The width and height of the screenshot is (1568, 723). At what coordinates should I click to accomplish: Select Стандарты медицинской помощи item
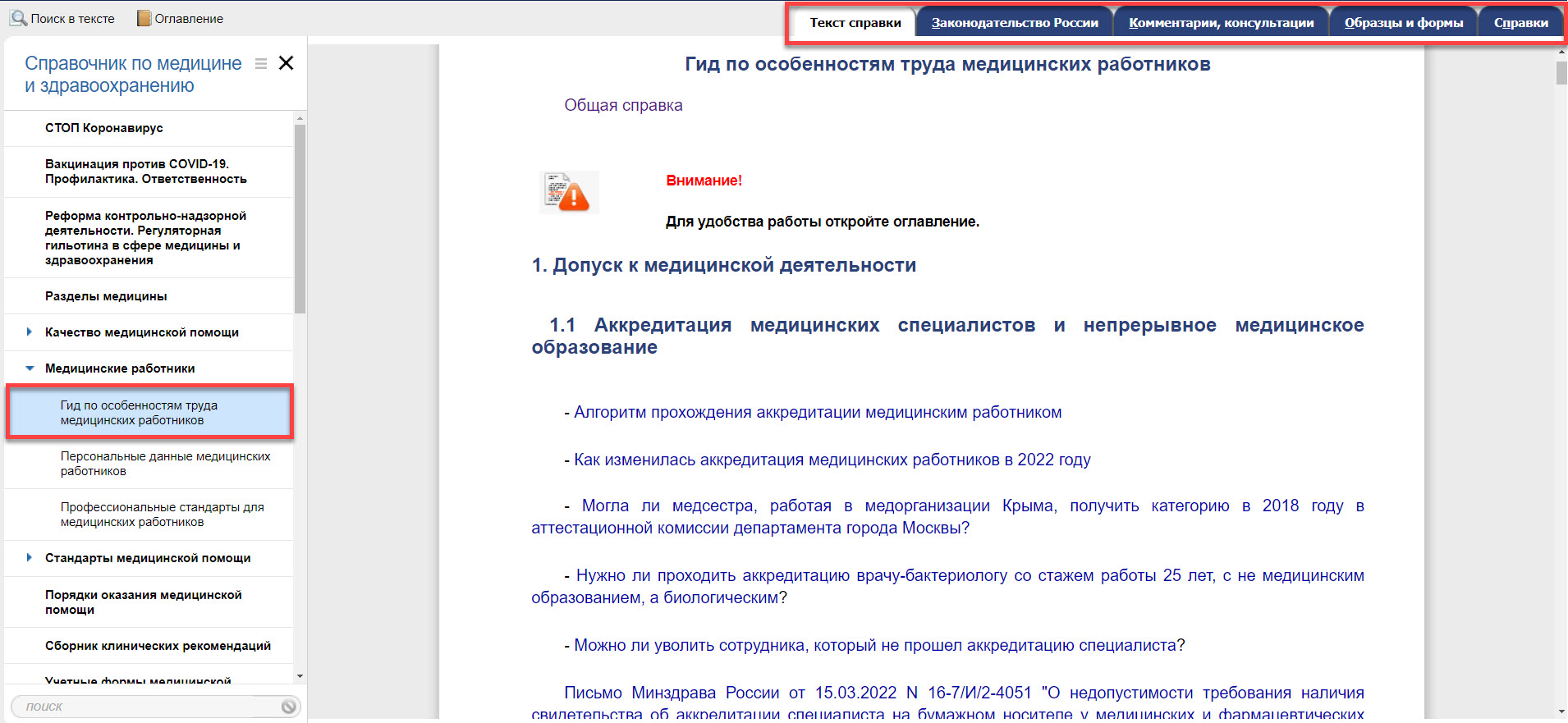[148, 558]
